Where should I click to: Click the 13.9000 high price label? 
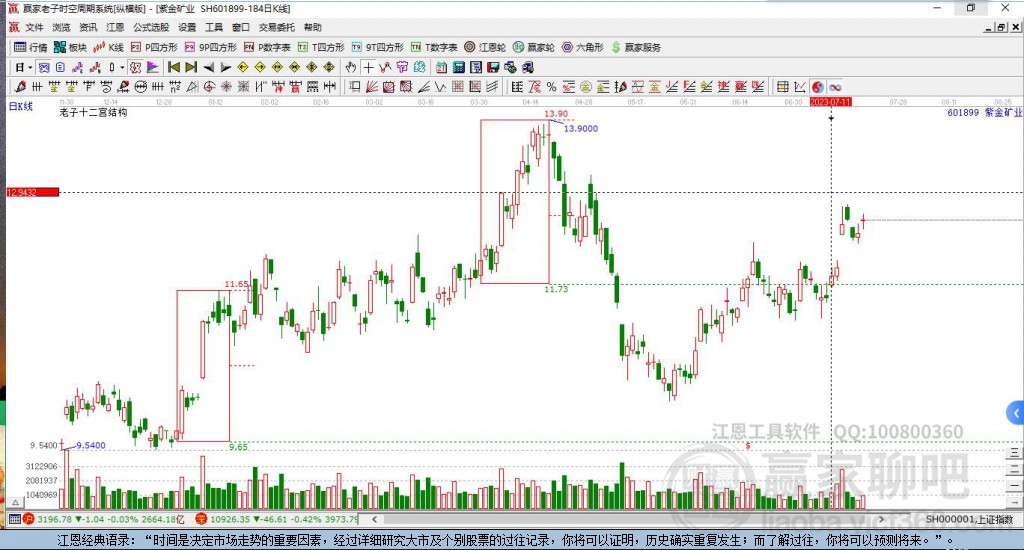[x=581, y=129]
